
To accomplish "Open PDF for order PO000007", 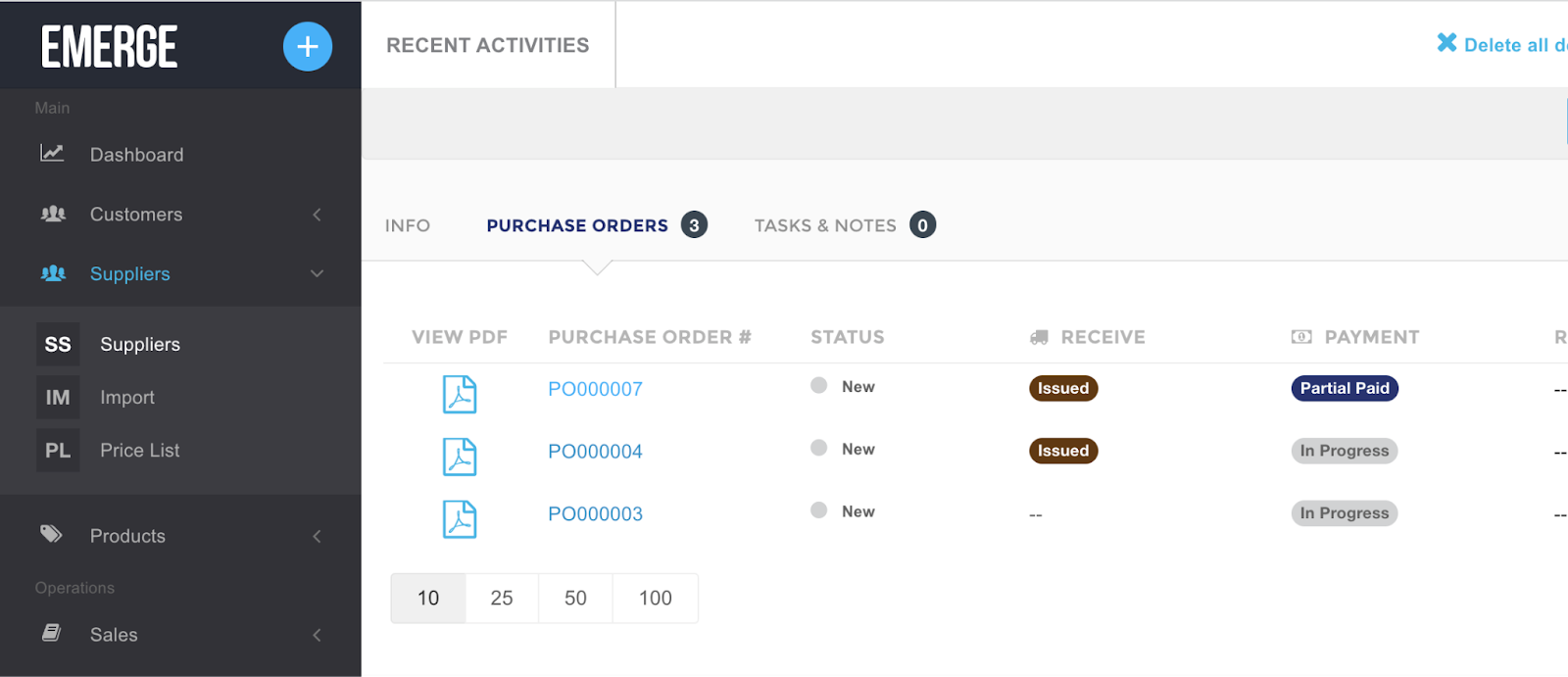I will [459, 395].
